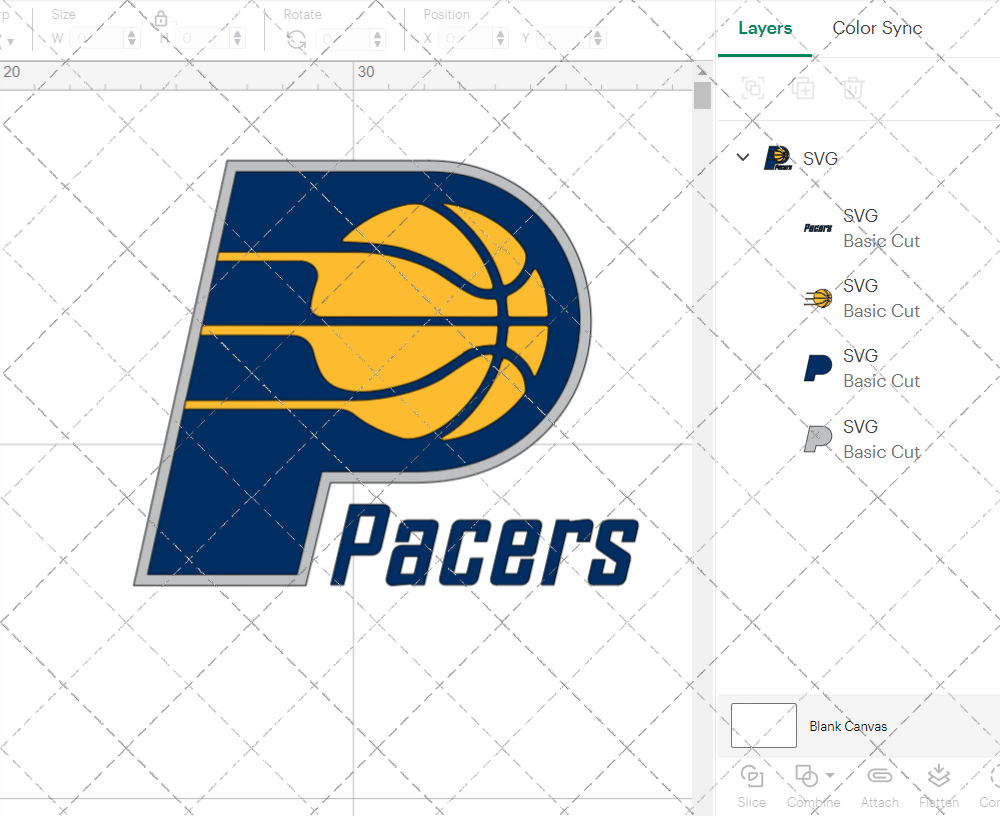Click Basic Cut under gray P layer
This screenshot has width=1000, height=816.
(881, 452)
